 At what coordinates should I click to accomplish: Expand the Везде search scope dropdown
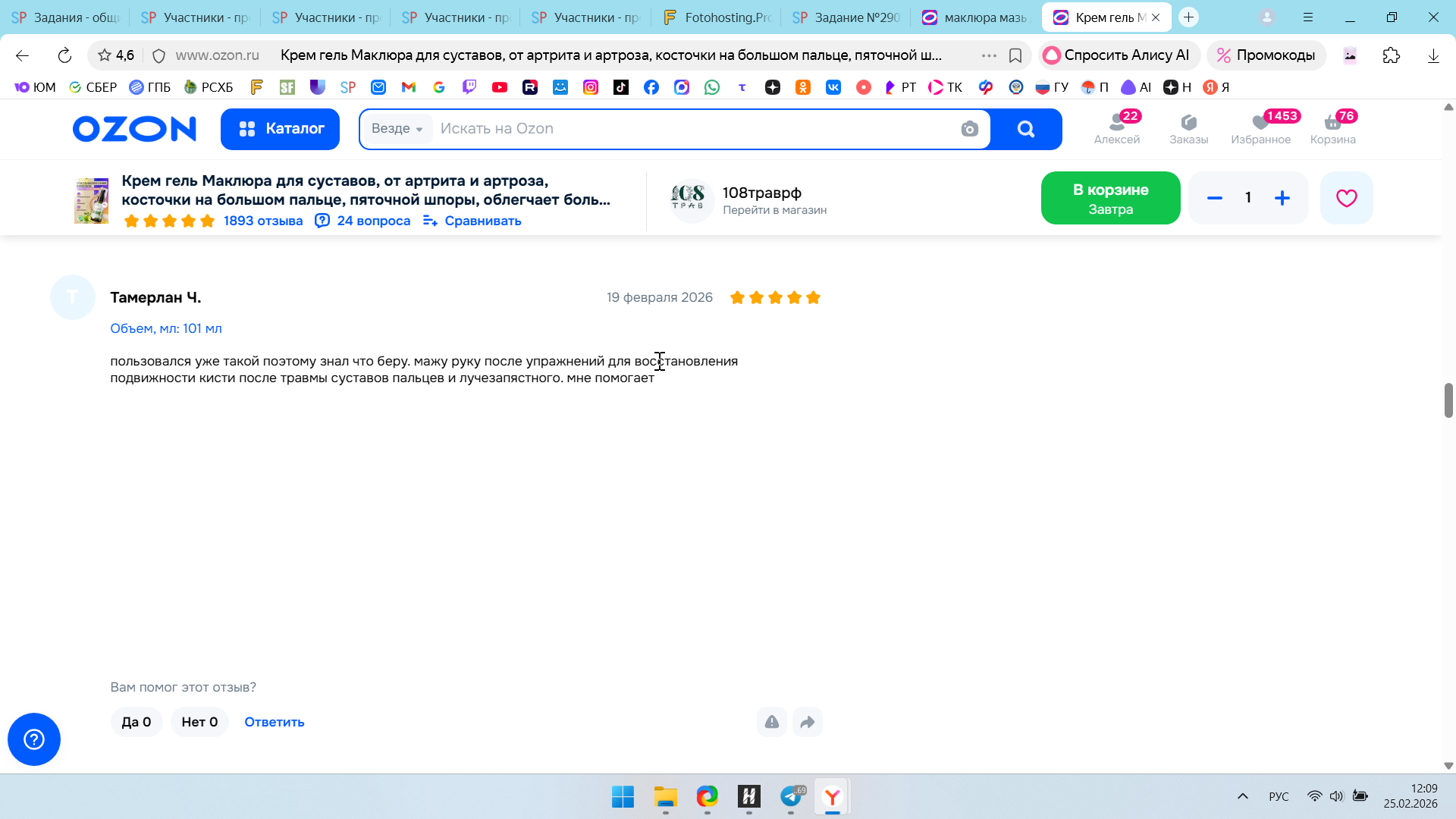[397, 129]
